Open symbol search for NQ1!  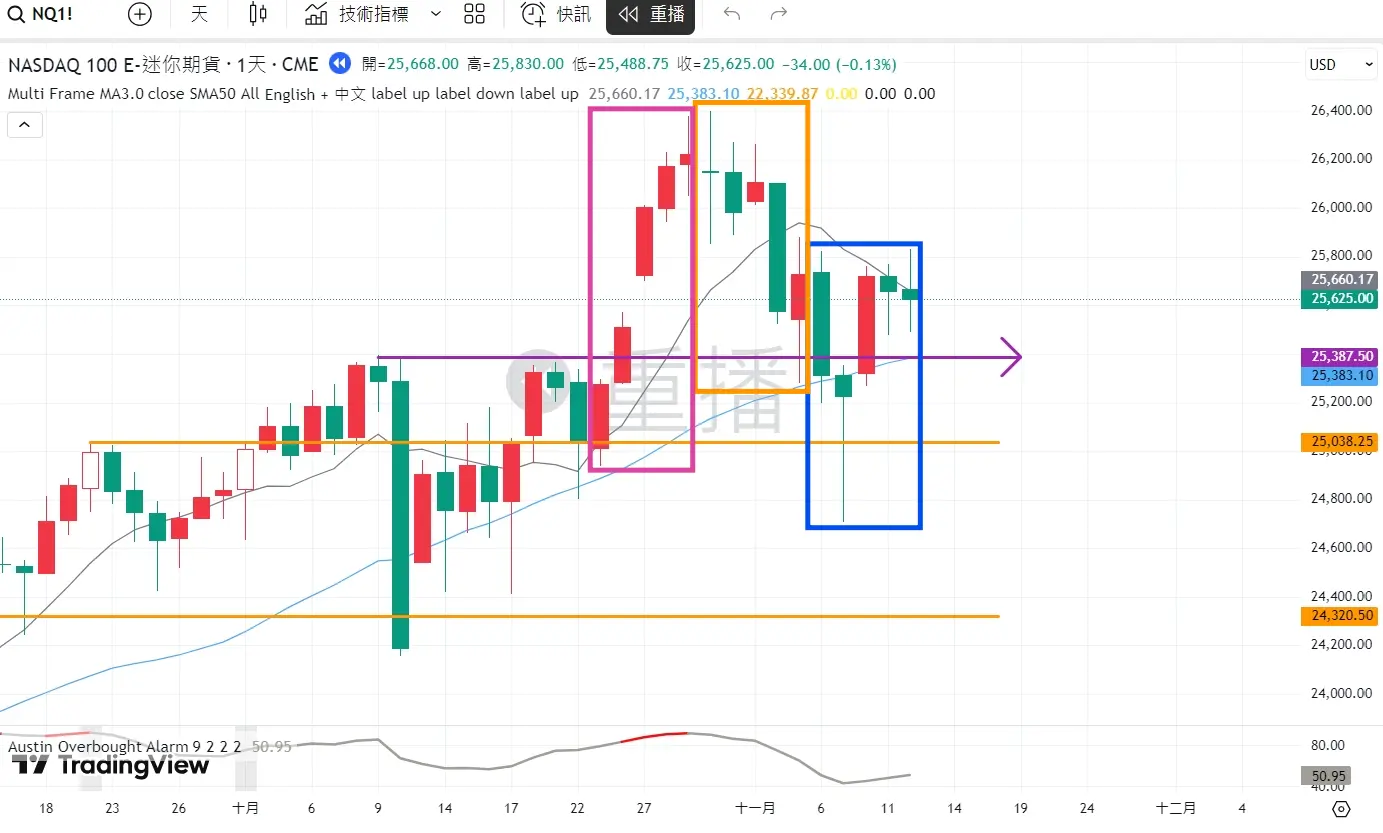point(40,14)
